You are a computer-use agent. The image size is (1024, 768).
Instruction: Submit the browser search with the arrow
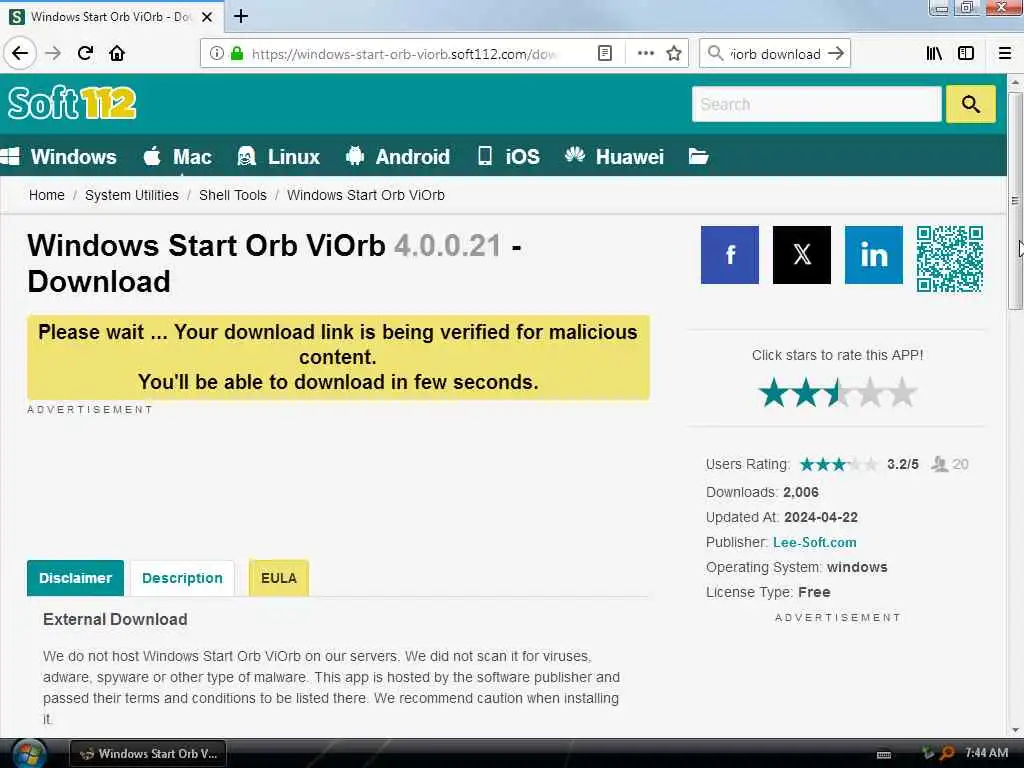[836, 54]
